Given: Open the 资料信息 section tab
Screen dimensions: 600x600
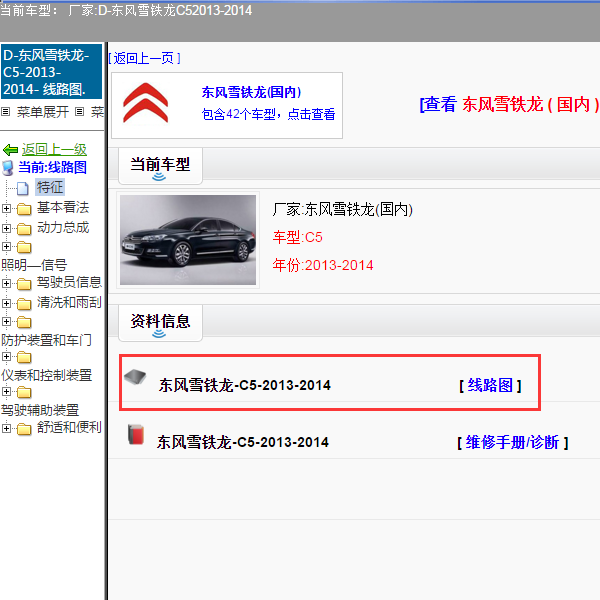Looking at the screenshot, I should tap(160, 323).
